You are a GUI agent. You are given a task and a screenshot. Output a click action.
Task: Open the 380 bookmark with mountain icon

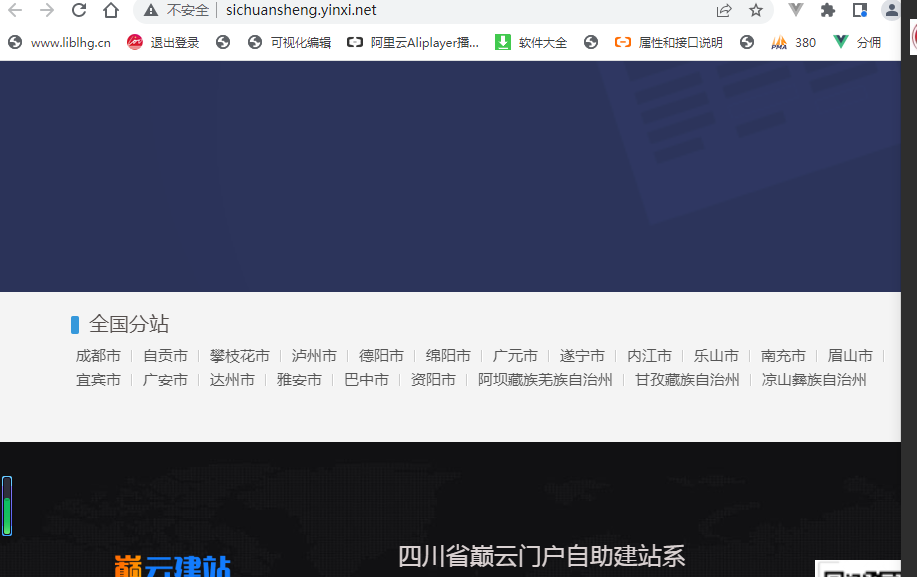[x=793, y=42]
